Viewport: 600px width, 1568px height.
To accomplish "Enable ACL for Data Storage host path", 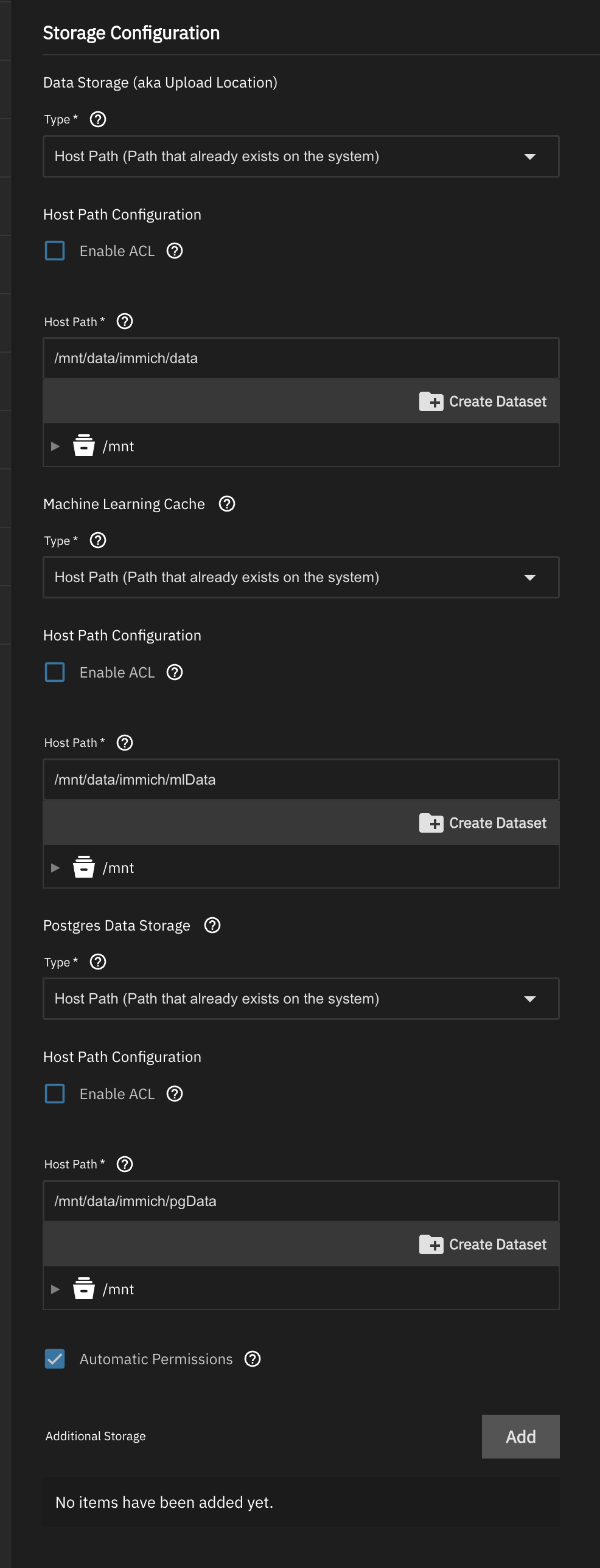I will coord(55,251).
